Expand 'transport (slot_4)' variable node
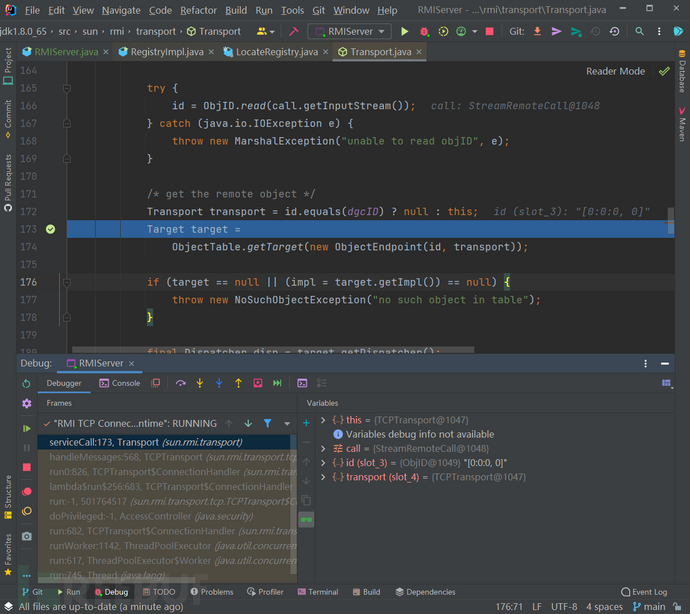 [x=323, y=477]
